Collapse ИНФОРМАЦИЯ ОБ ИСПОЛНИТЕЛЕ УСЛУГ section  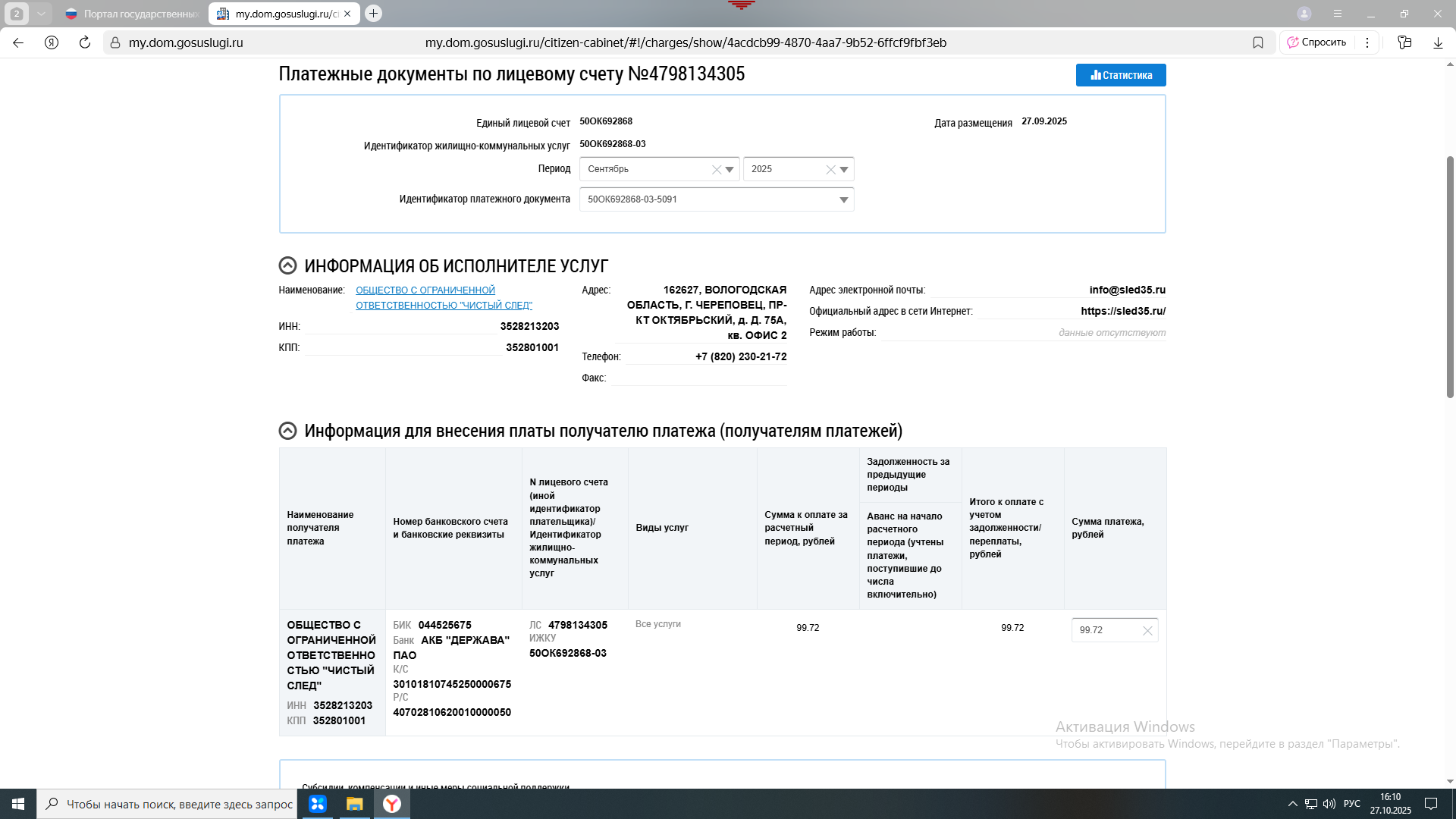[x=287, y=265]
